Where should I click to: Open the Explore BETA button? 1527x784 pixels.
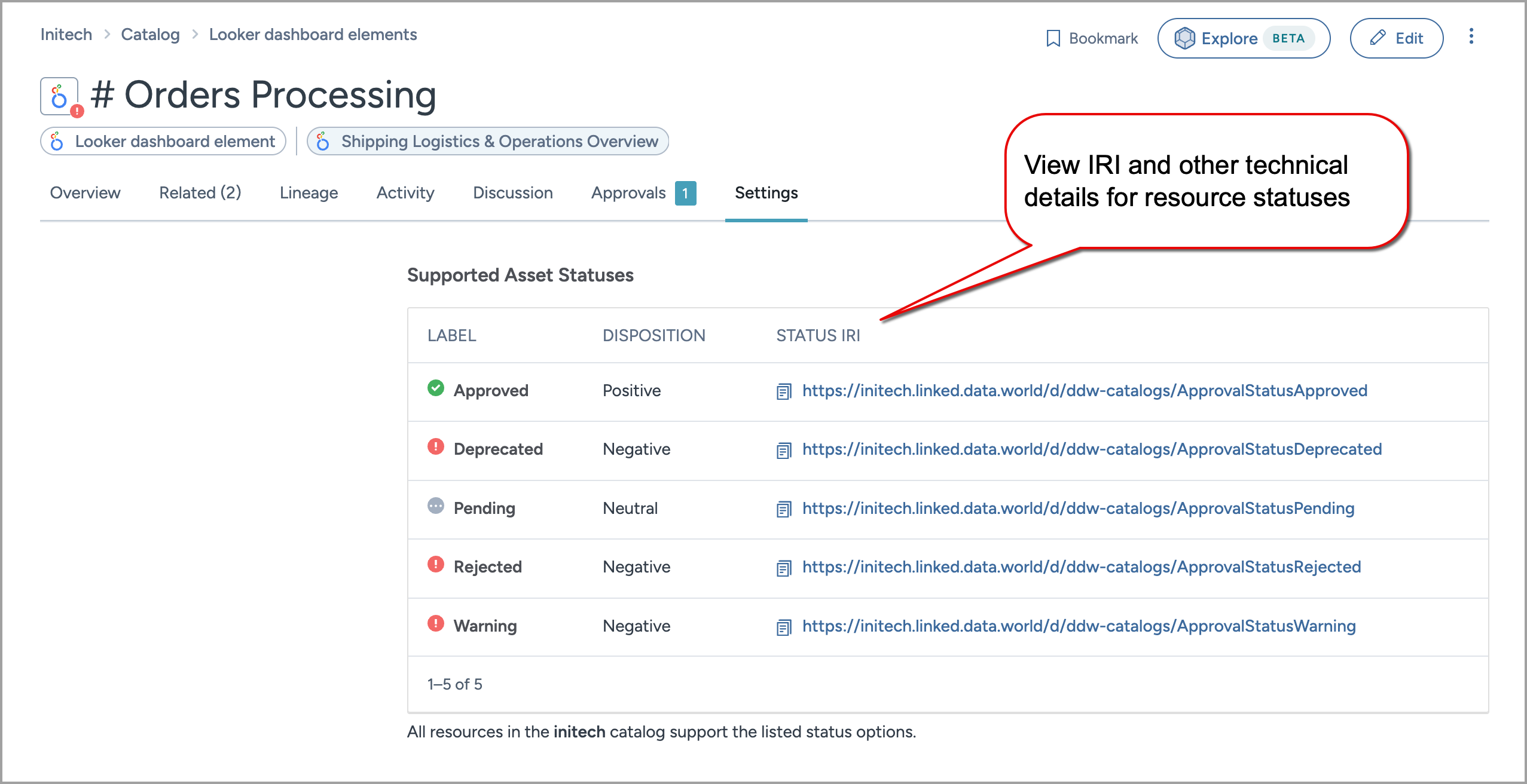point(1244,38)
